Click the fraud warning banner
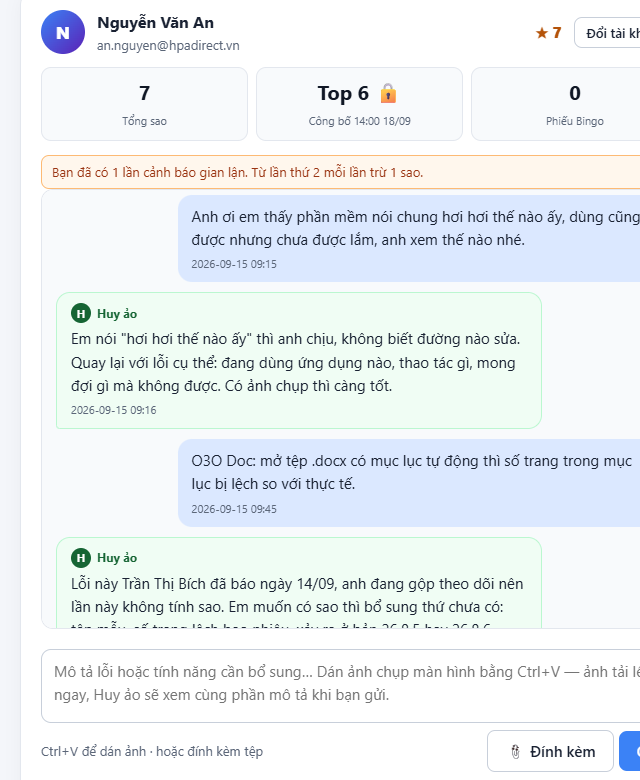640x780 pixels. (x=340, y=172)
